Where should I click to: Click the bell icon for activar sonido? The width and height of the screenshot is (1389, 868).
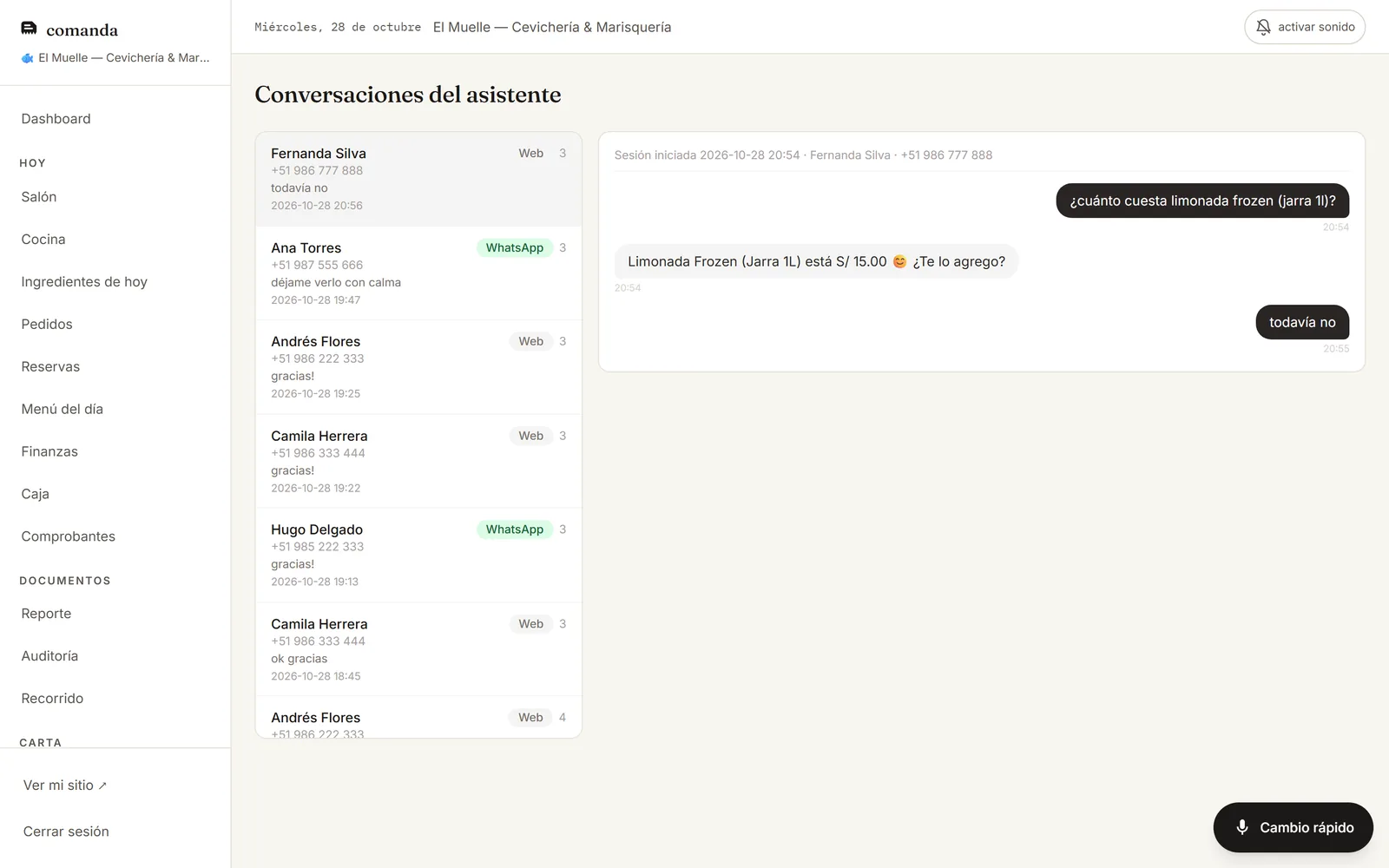1263,27
